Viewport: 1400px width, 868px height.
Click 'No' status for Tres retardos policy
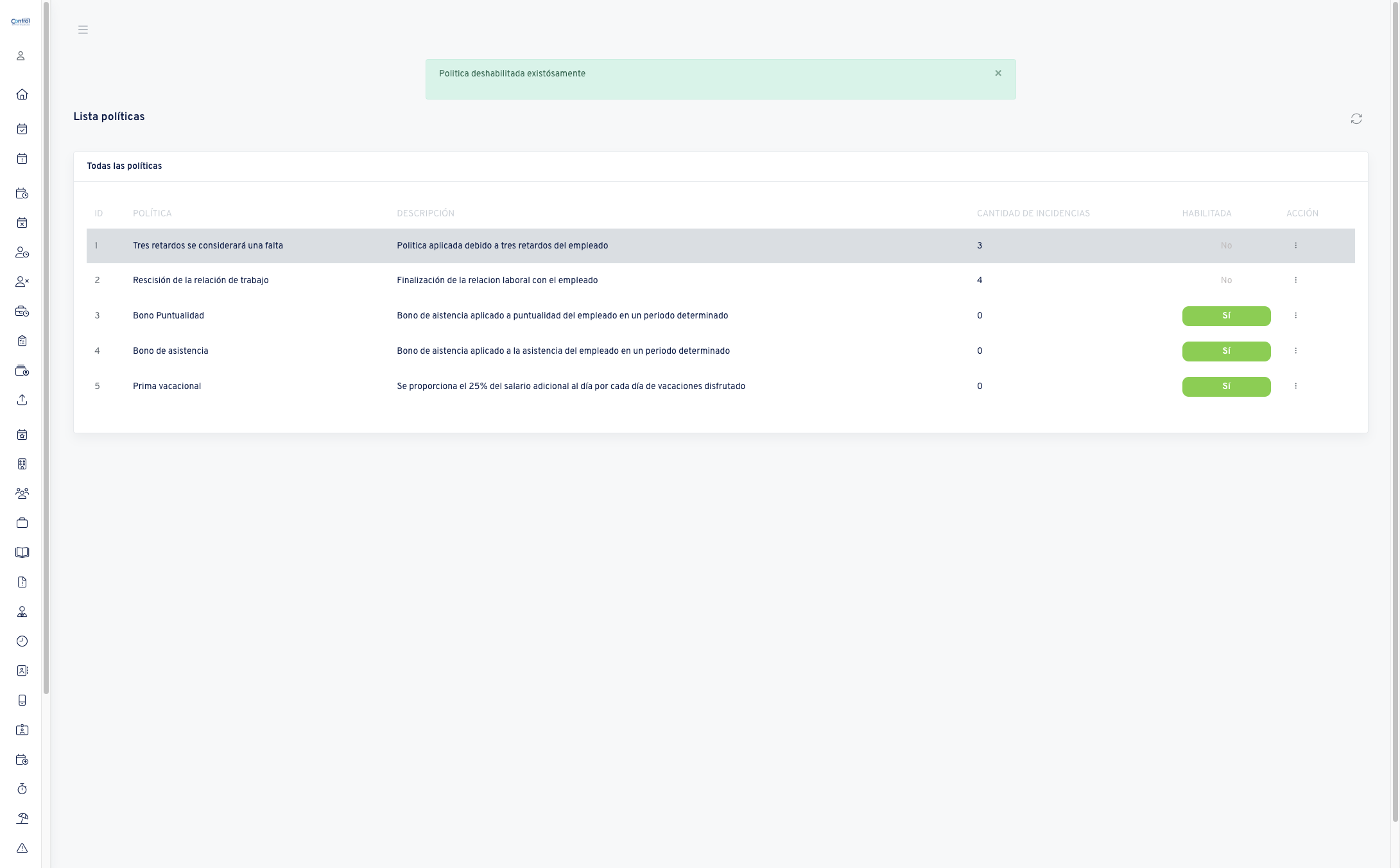click(1226, 246)
